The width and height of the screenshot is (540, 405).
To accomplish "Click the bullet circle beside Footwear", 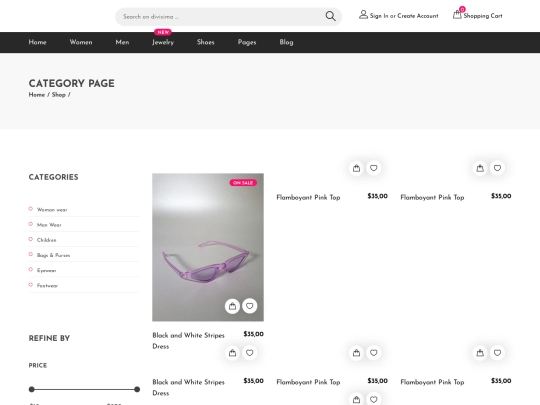I will 31,284.
